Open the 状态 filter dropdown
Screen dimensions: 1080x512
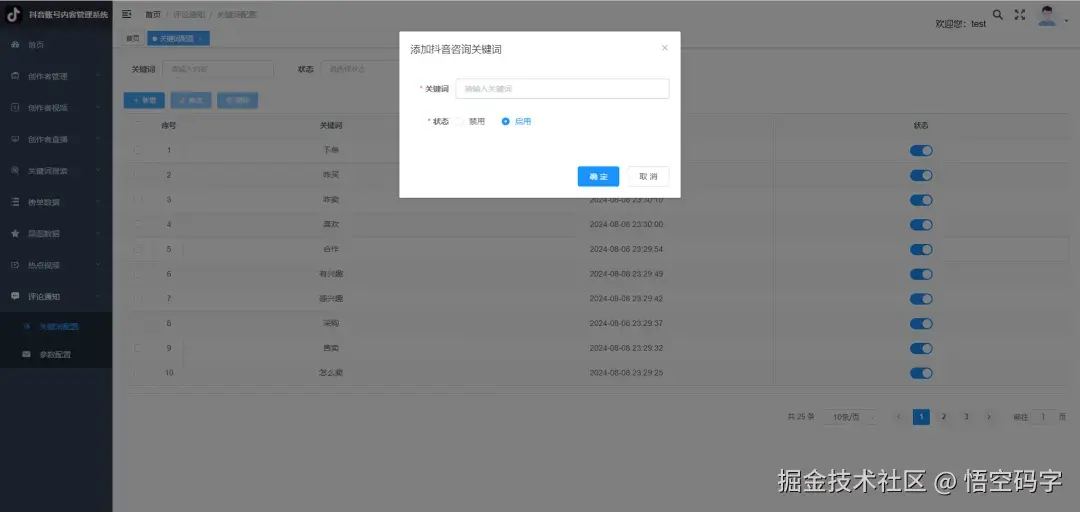(x=362, y=69)
